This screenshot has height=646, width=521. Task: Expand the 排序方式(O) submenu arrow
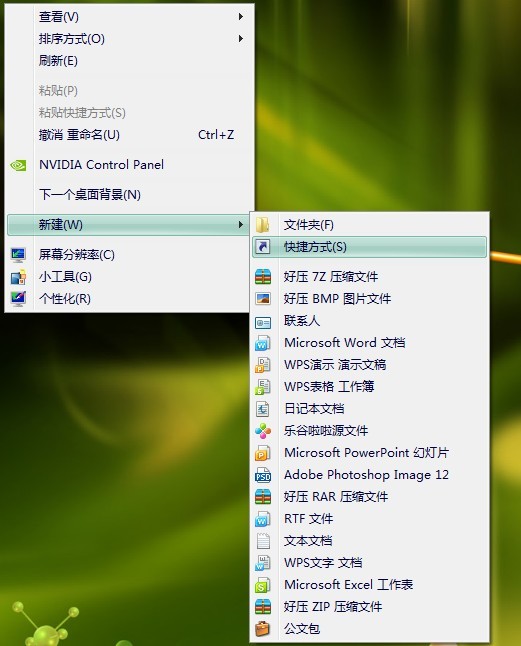(x=241, y=39)
